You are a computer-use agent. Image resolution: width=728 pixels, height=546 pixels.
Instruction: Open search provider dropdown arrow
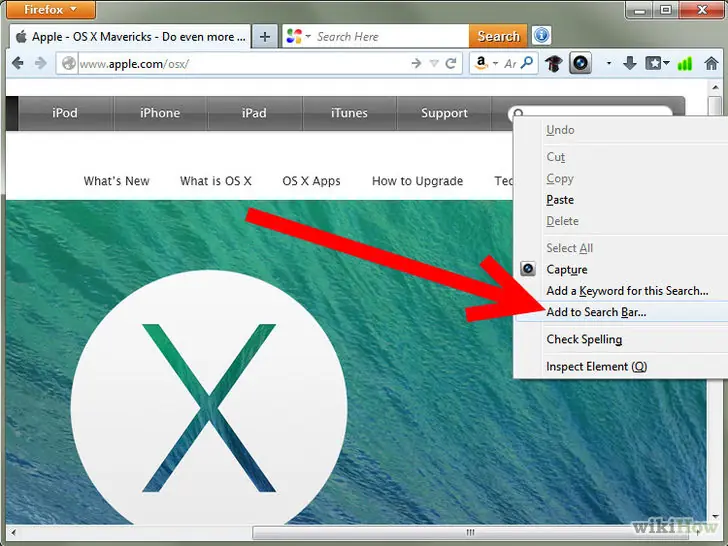coord(308,36)
